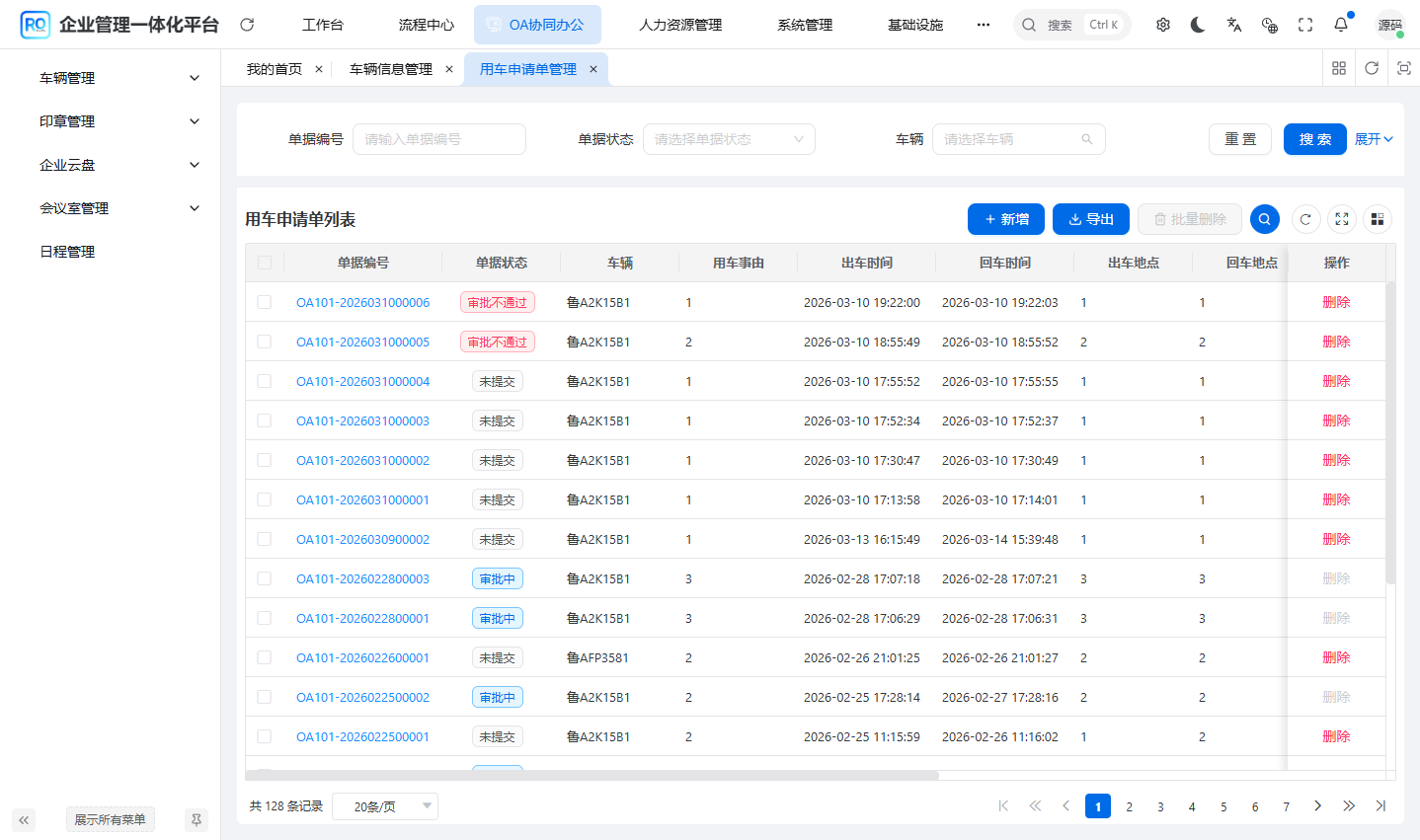Collapse the 车辆管理 sidebar menu
Image resolution: width=1420 pixels, height=840 pixels.
point(111,77)
